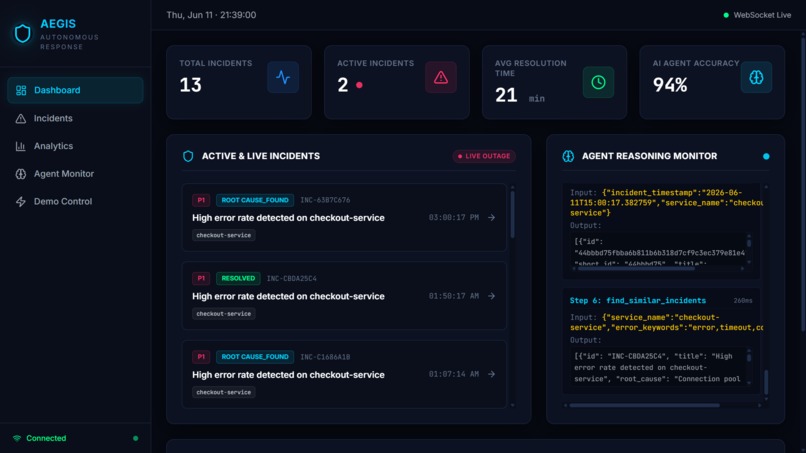Open incident INC-63B7C676 arrow
The height and width of the screenshot is (453, 806).
point(491,218)
